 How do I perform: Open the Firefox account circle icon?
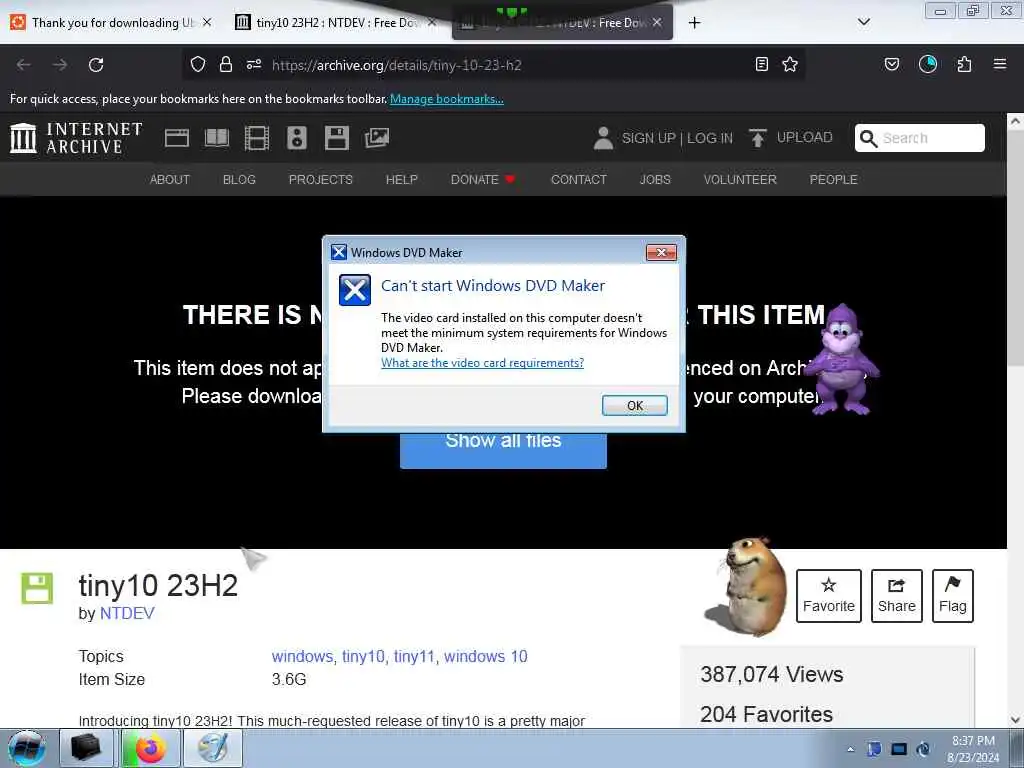tap(928, 64)
